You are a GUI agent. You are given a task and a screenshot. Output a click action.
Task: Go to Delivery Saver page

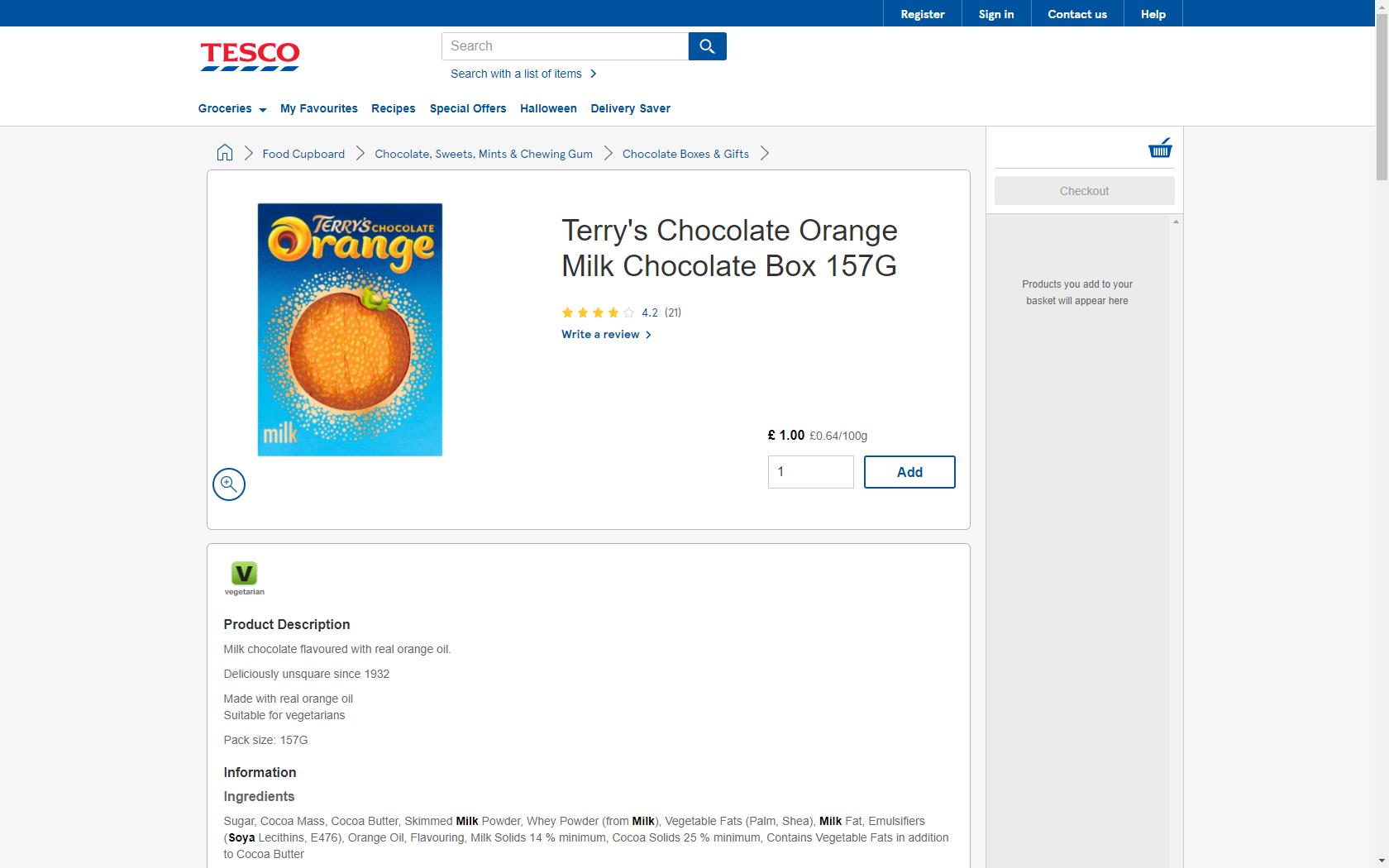pyautogui.click(x=630, y=108)
